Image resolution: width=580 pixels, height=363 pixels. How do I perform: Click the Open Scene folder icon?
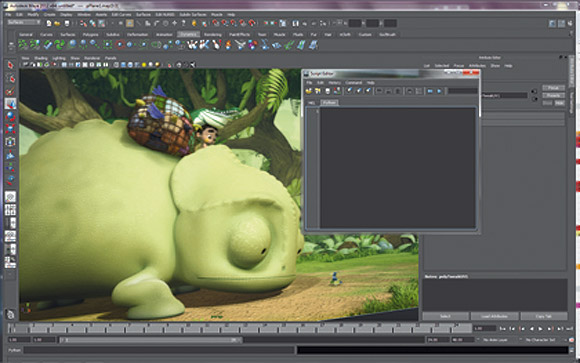[x=57, y=23]
